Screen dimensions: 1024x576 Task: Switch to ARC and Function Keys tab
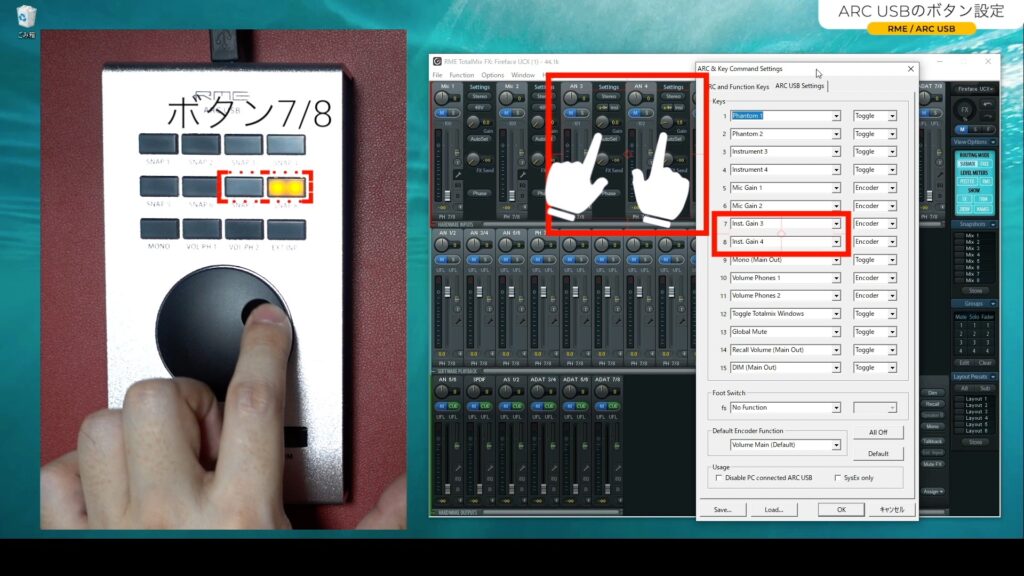click(x=739, y=86)
